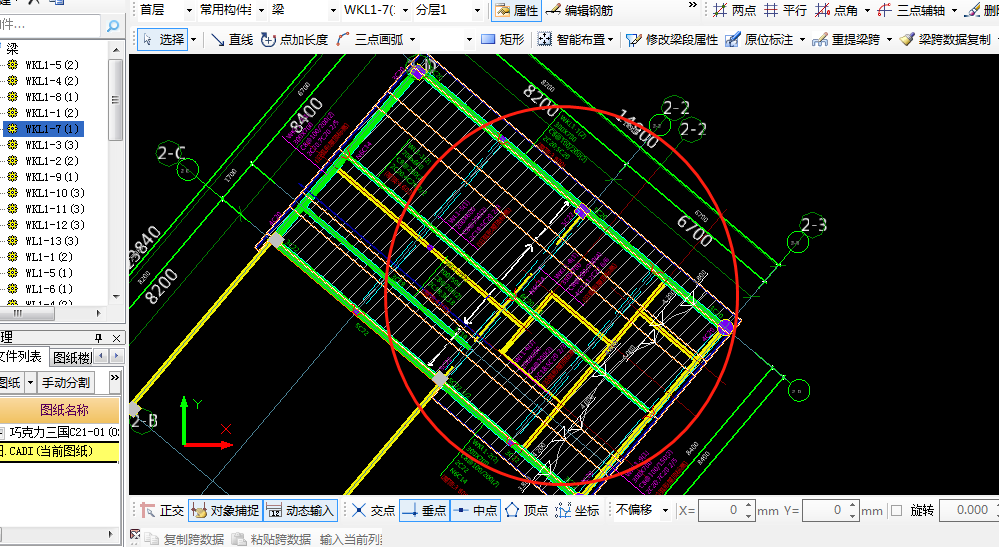This screenshot has width=999, height=547.
Task: Select WKL1-10 (3) in component list
Action: pos(55,193)
